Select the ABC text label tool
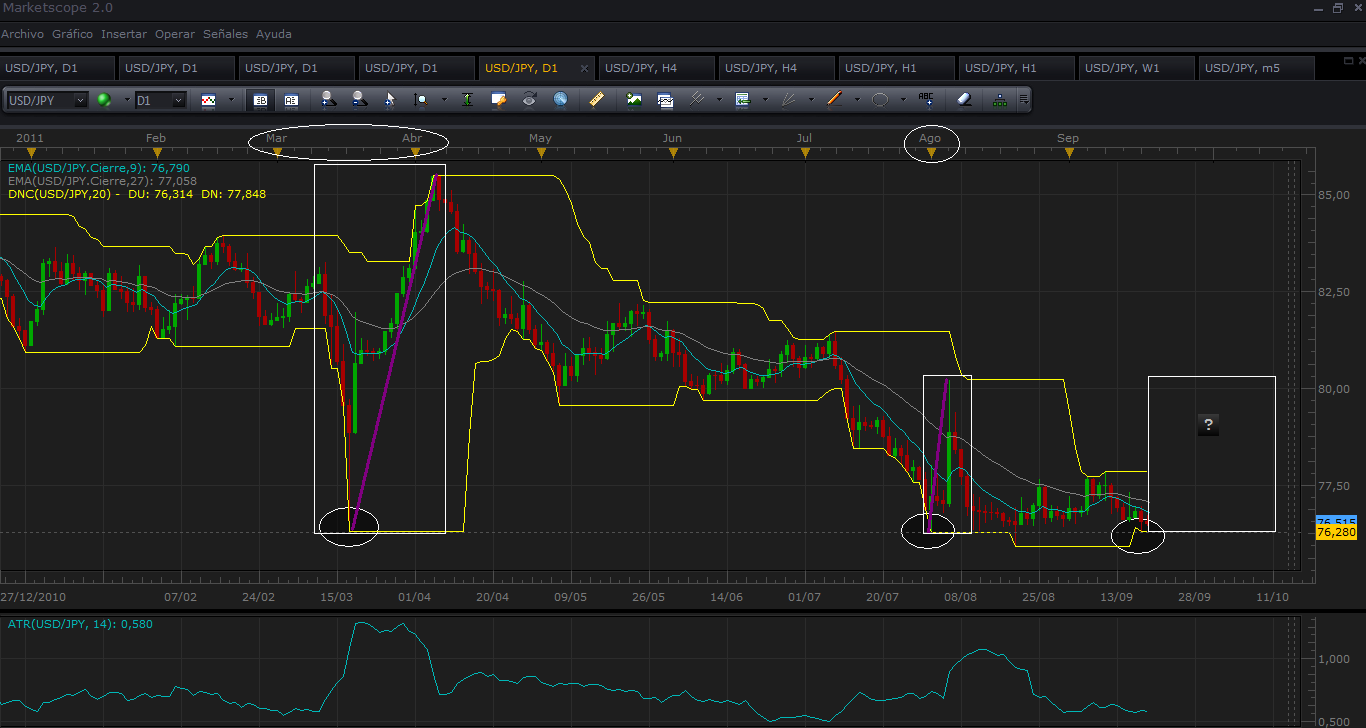The width and height of the screenshot is (1366, 728). (926, 100)
